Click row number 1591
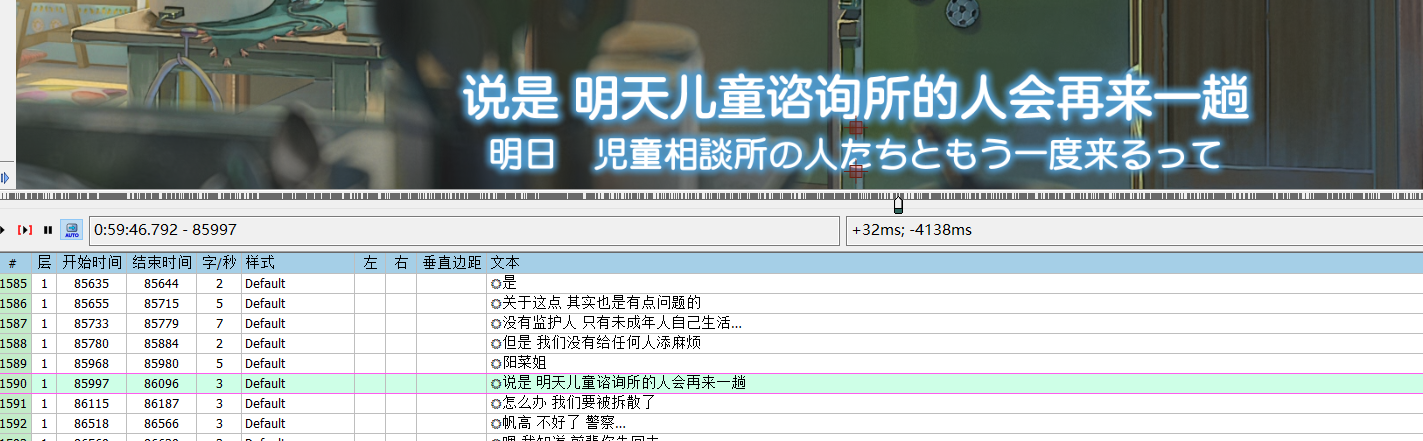 click(x=15, y=403)
